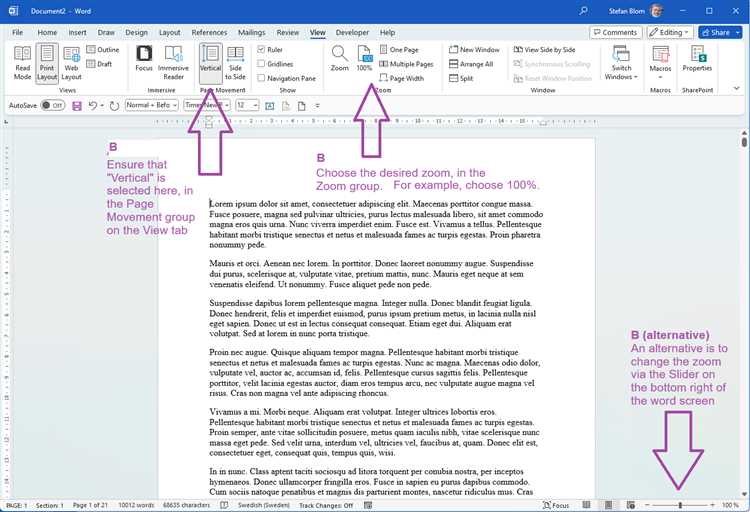Redo the last action

point(114,106)
